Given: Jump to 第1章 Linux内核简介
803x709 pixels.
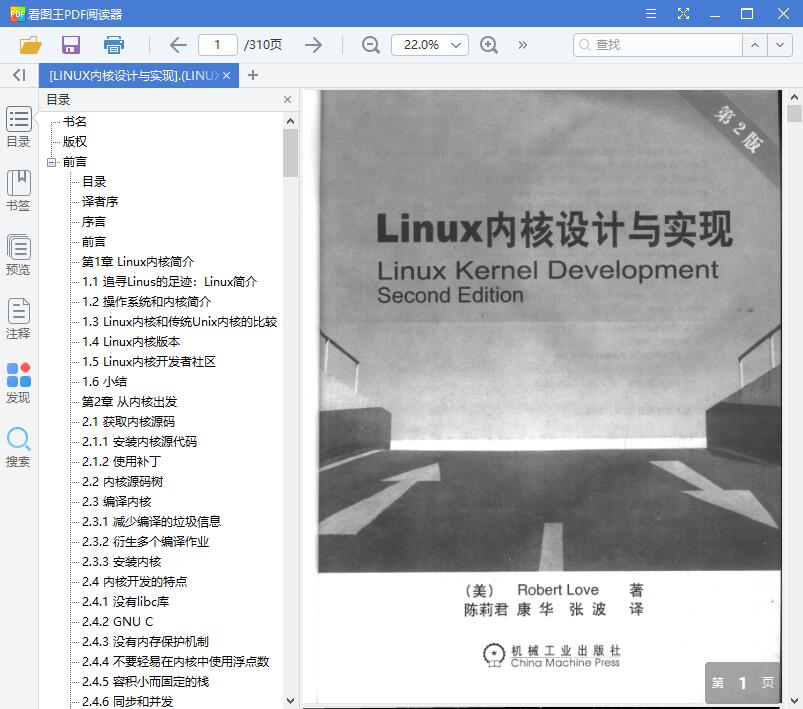Looking at the screenshot, I should point(138,262).
